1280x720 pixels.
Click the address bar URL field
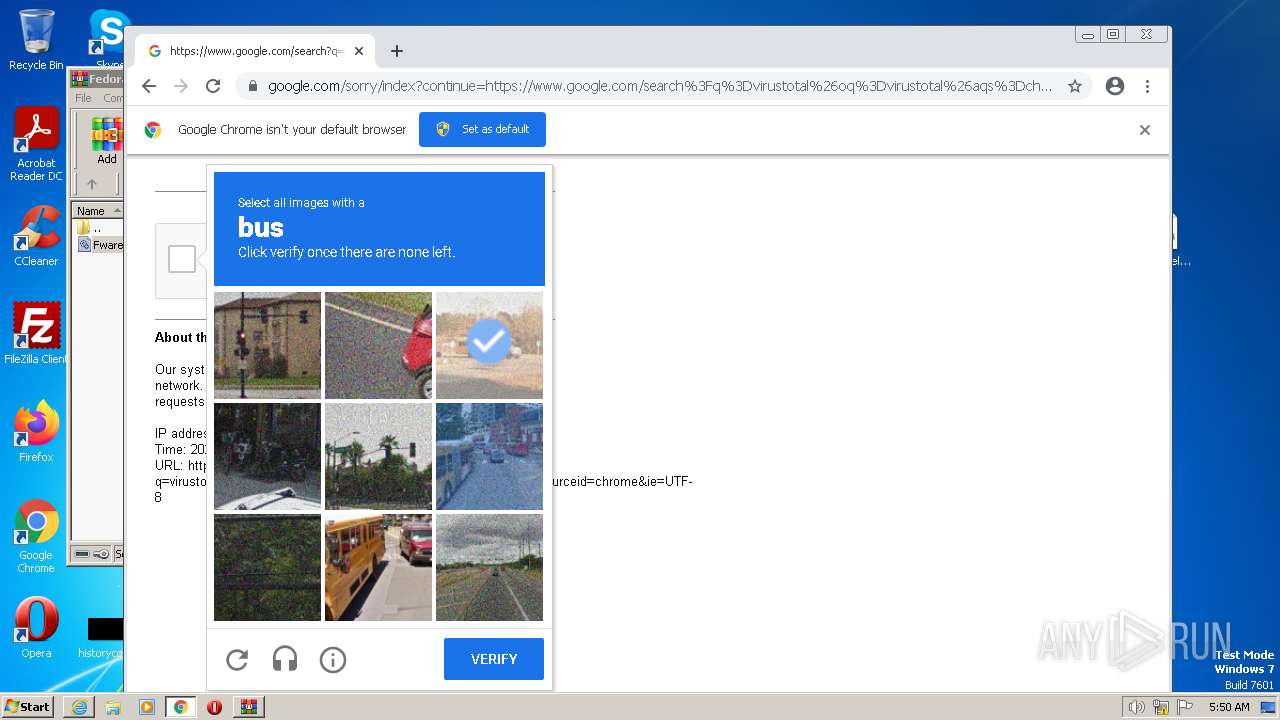click(x=660, y=86)
